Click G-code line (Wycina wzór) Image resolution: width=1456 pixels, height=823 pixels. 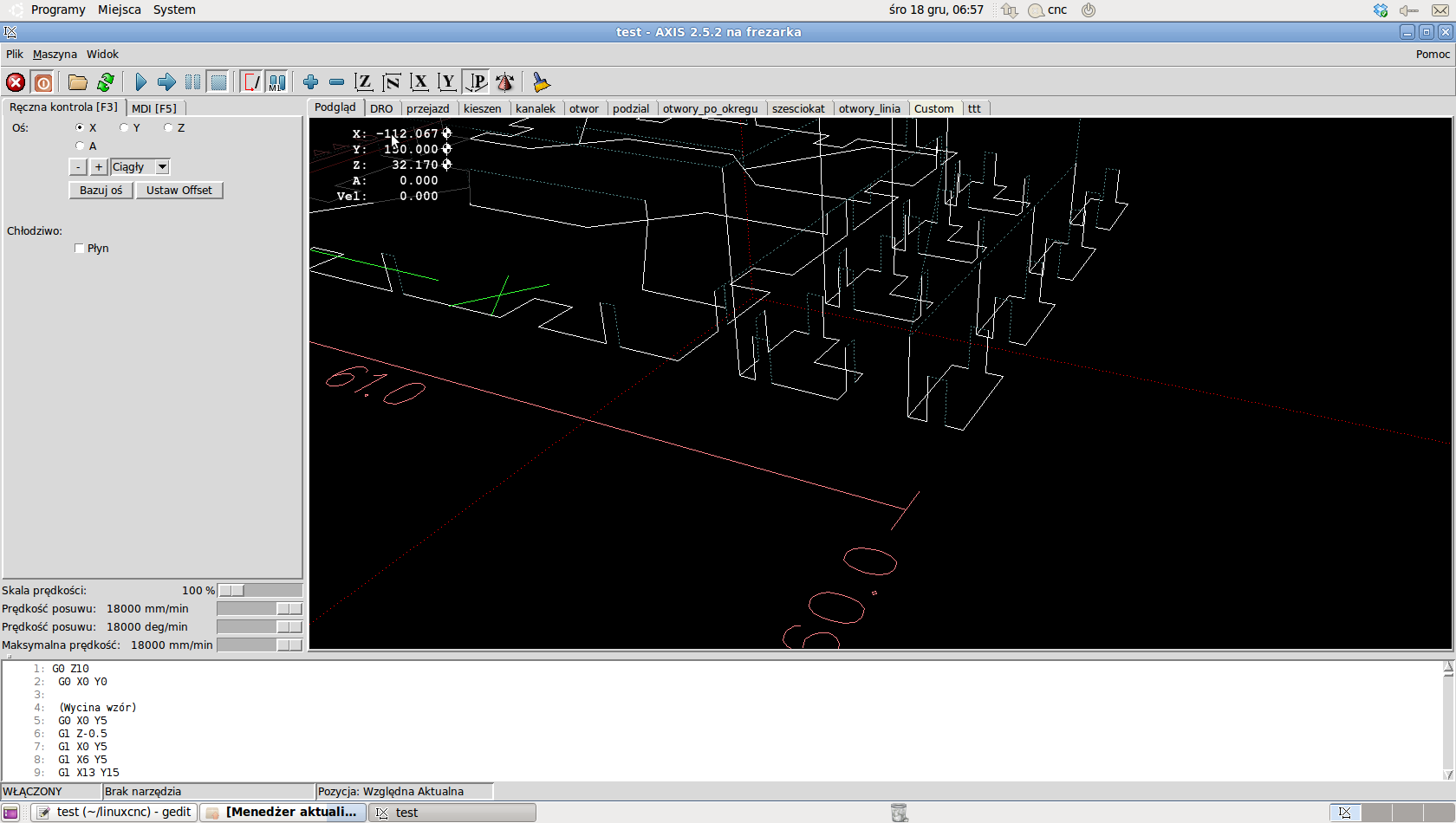(98, 708)
